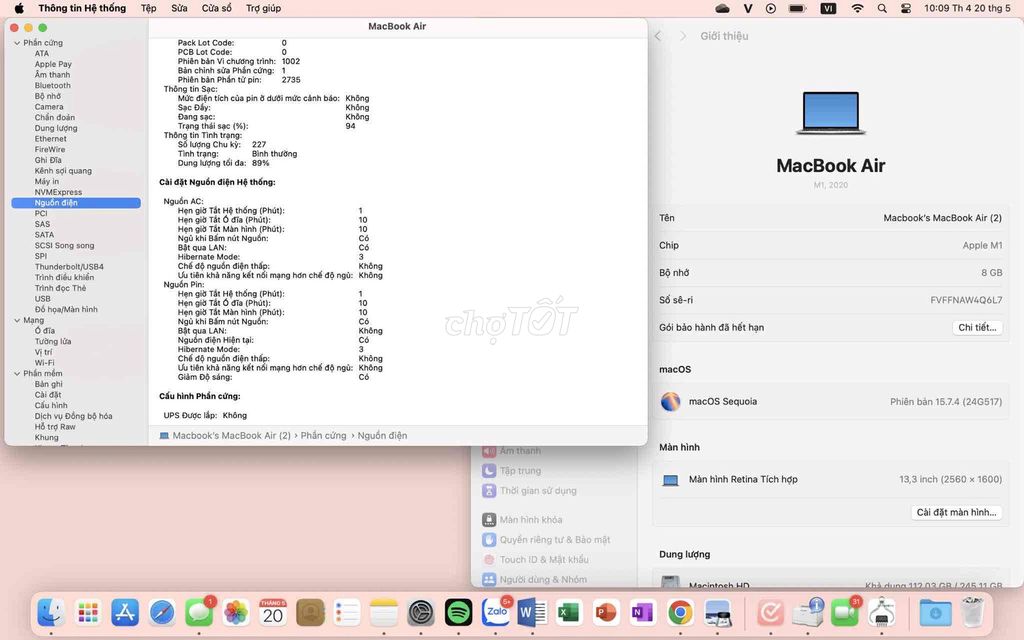The width and height of the screenshot is (1024, 640).
Task: Open Microsoft Word from the dock
Action: (x=532, y=613)
